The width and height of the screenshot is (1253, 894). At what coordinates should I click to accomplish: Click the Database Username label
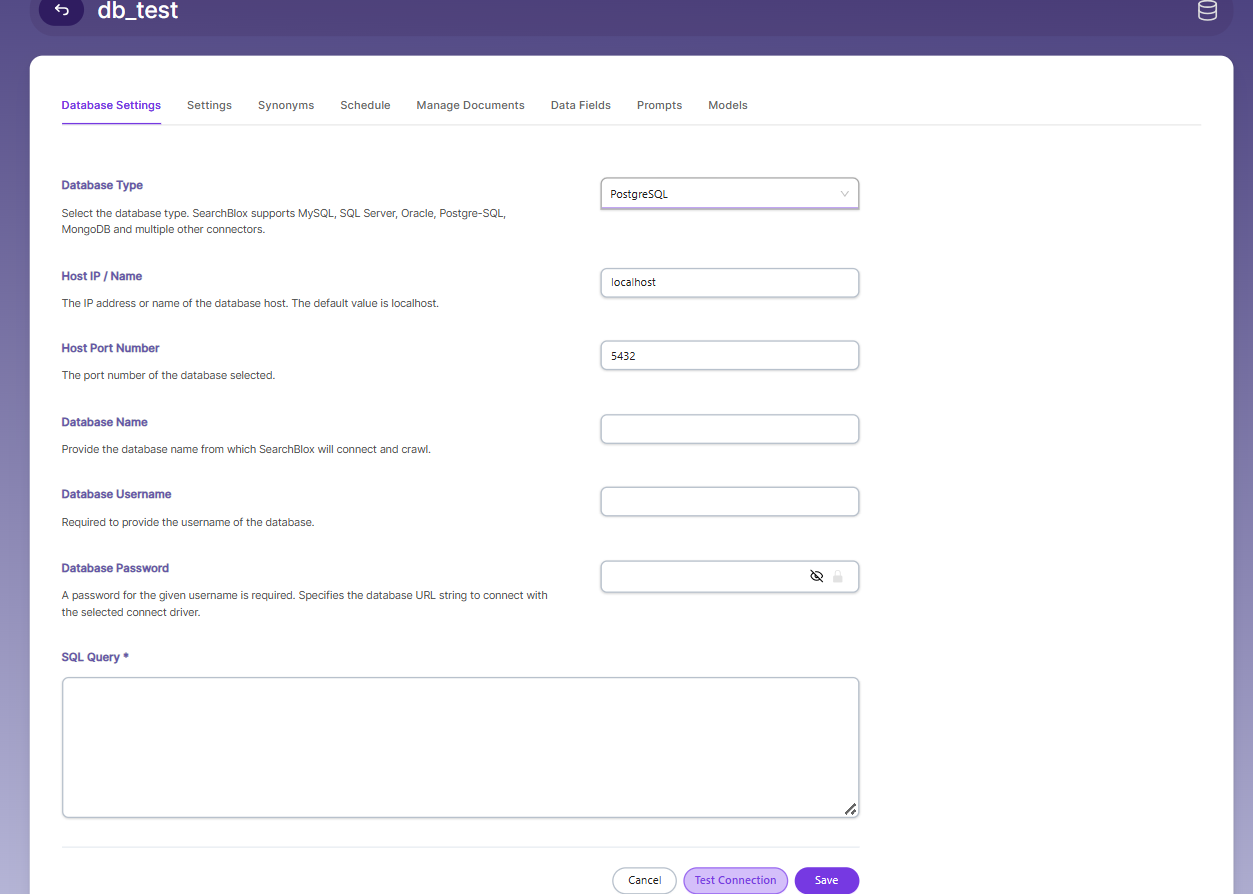116,494
